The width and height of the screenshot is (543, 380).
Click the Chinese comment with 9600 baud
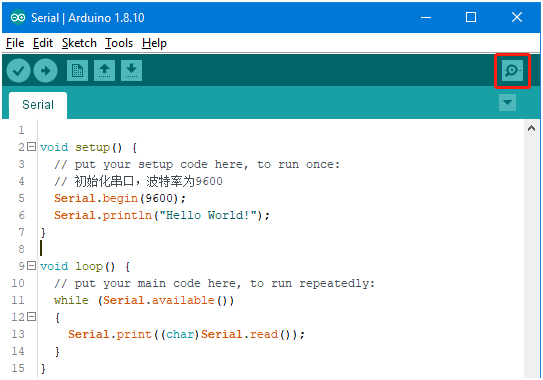point(138,181)
